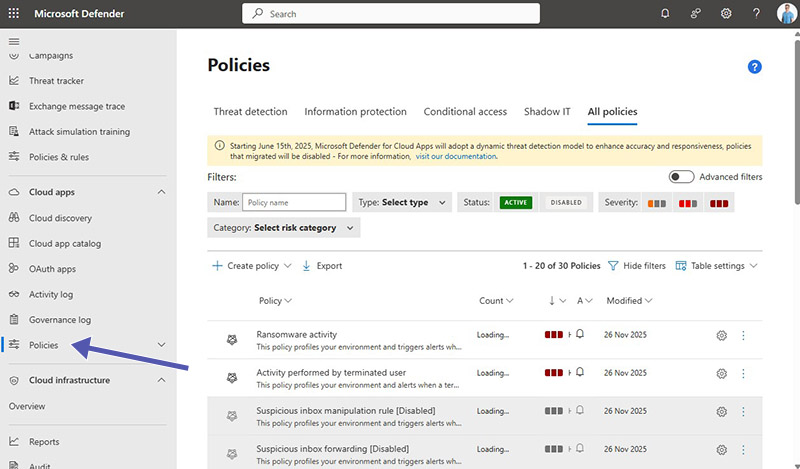This screenshot has width=800, height=469.
Task: Open the Activity log
Action: (x=51, y=294)
